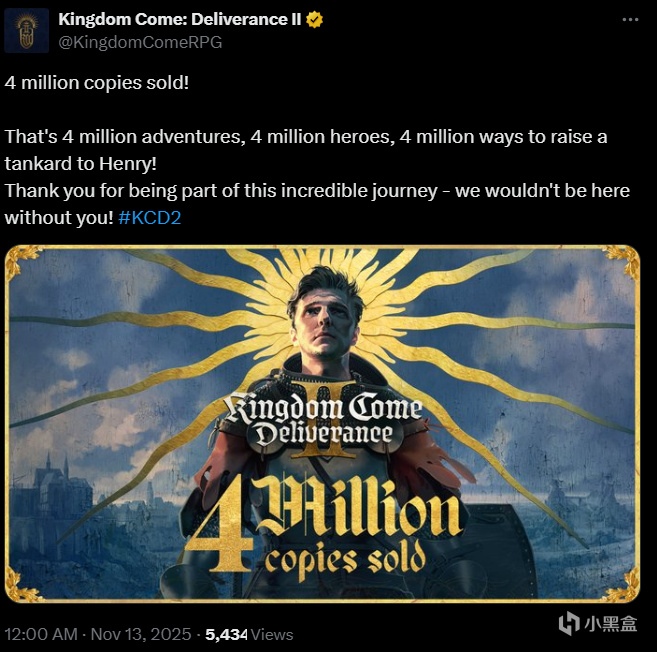Viewport: 657px width, 652px height.
Task: Open the three-dot more options menu
Action: click(x=630, y=20)
